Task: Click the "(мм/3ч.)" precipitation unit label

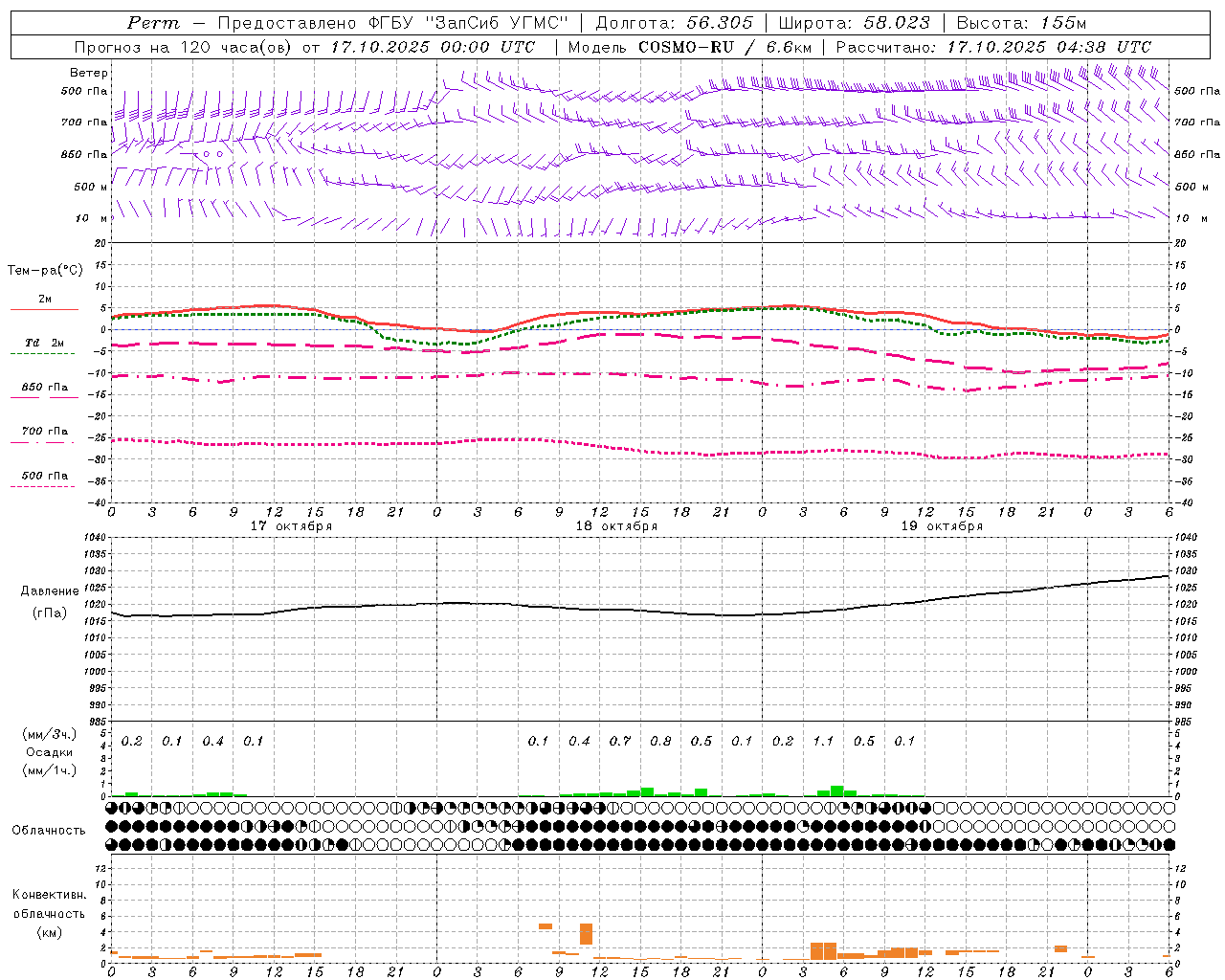Action: [x=50, y=734]
